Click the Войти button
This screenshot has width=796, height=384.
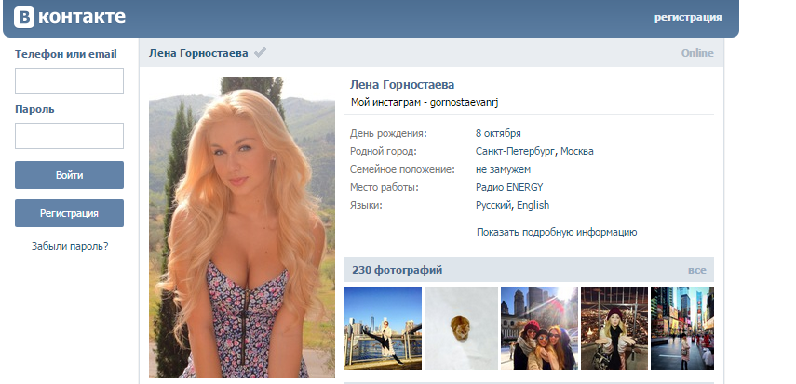tap(70, 175)
